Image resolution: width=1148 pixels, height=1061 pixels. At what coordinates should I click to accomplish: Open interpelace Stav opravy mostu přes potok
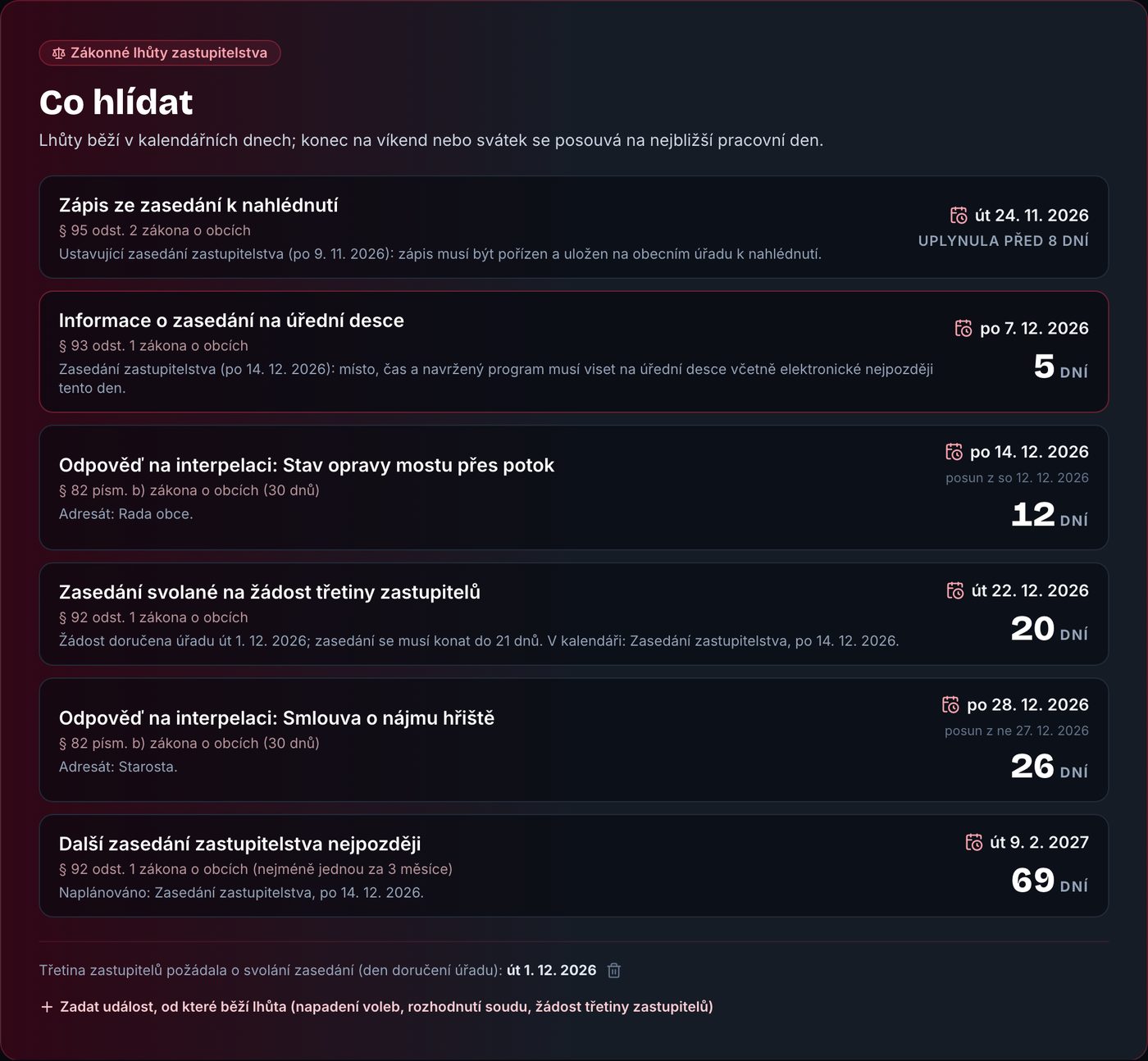click(574, 488)
